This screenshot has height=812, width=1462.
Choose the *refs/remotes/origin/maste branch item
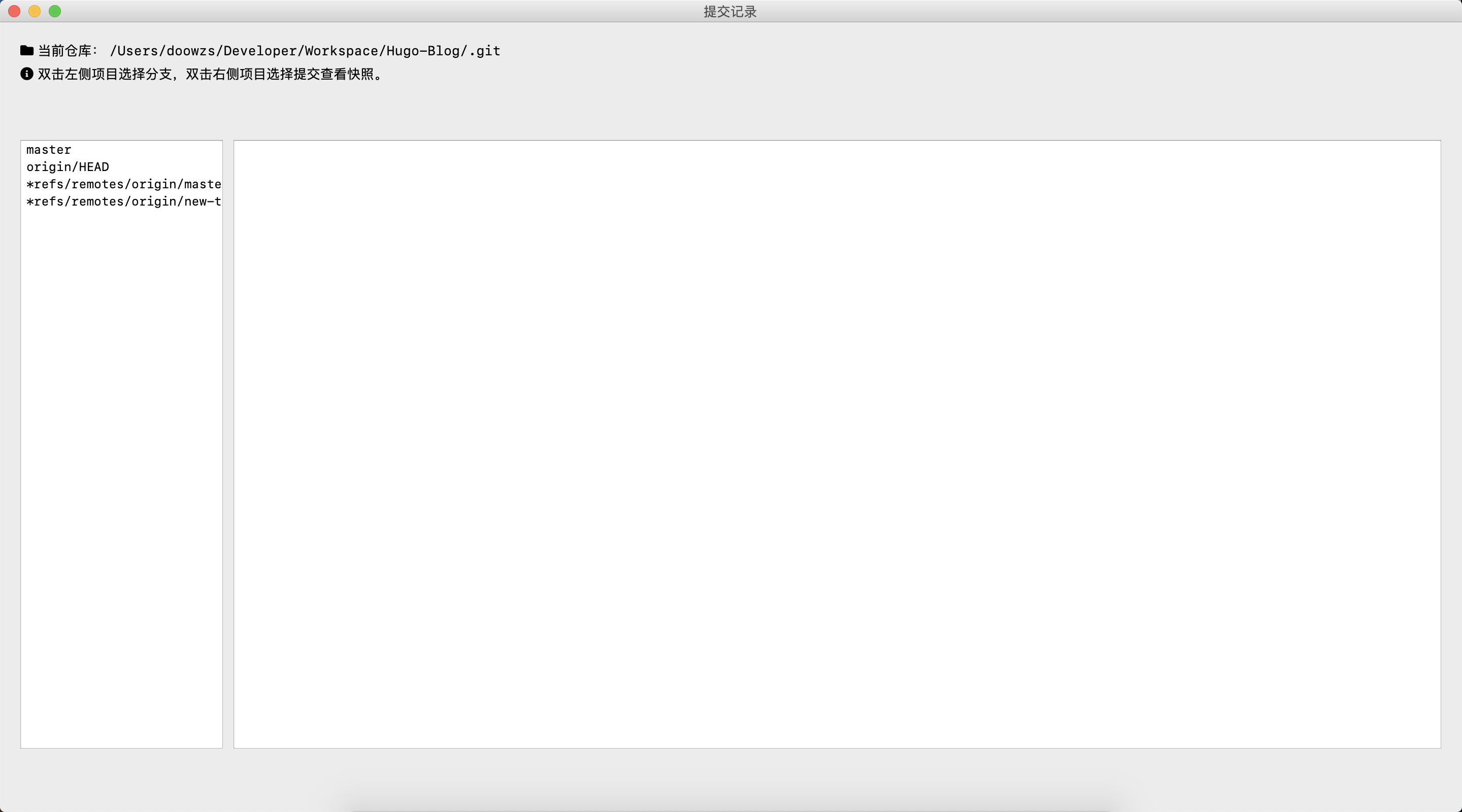(x=123, y=184)
